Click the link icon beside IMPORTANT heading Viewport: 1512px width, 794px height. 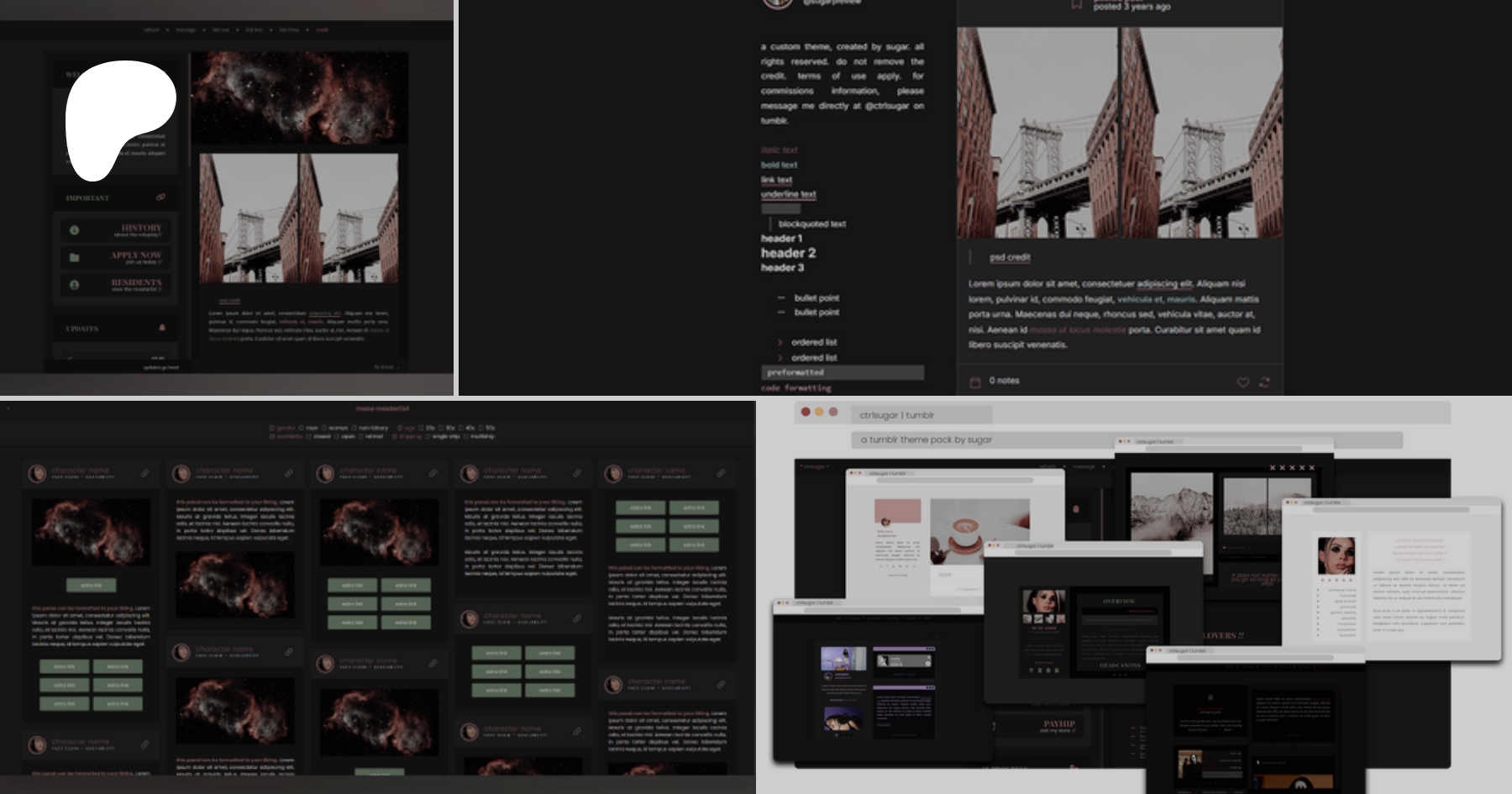click(160, 197)
